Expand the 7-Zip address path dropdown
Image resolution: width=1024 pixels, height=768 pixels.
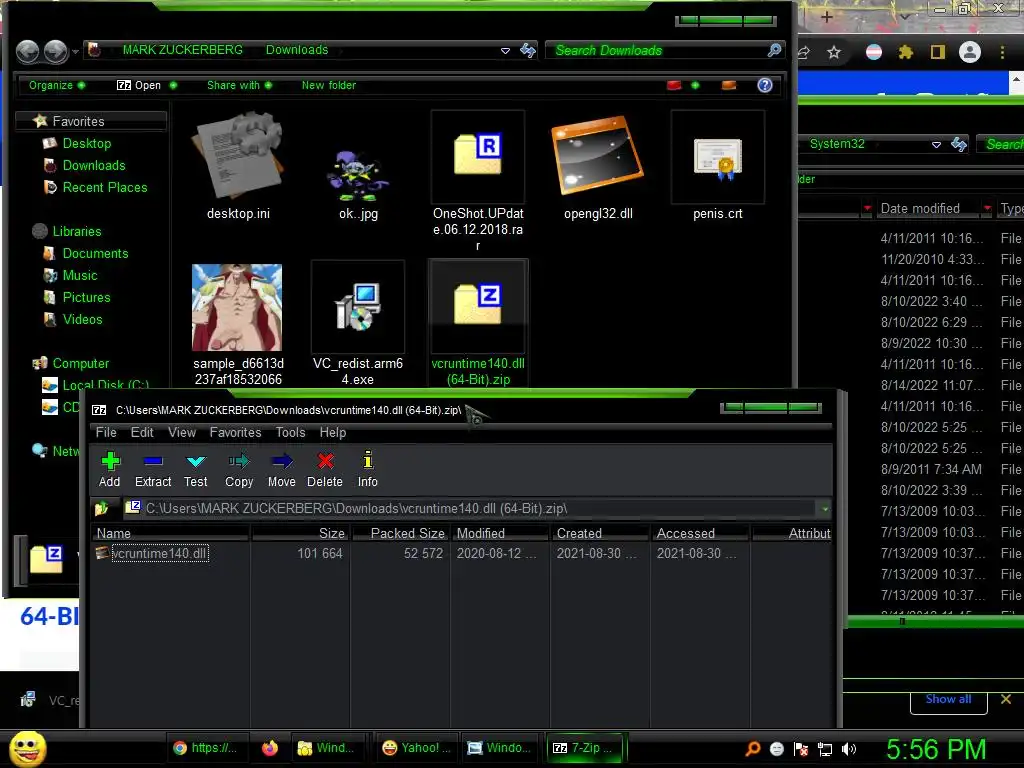(x=825, y=508)
